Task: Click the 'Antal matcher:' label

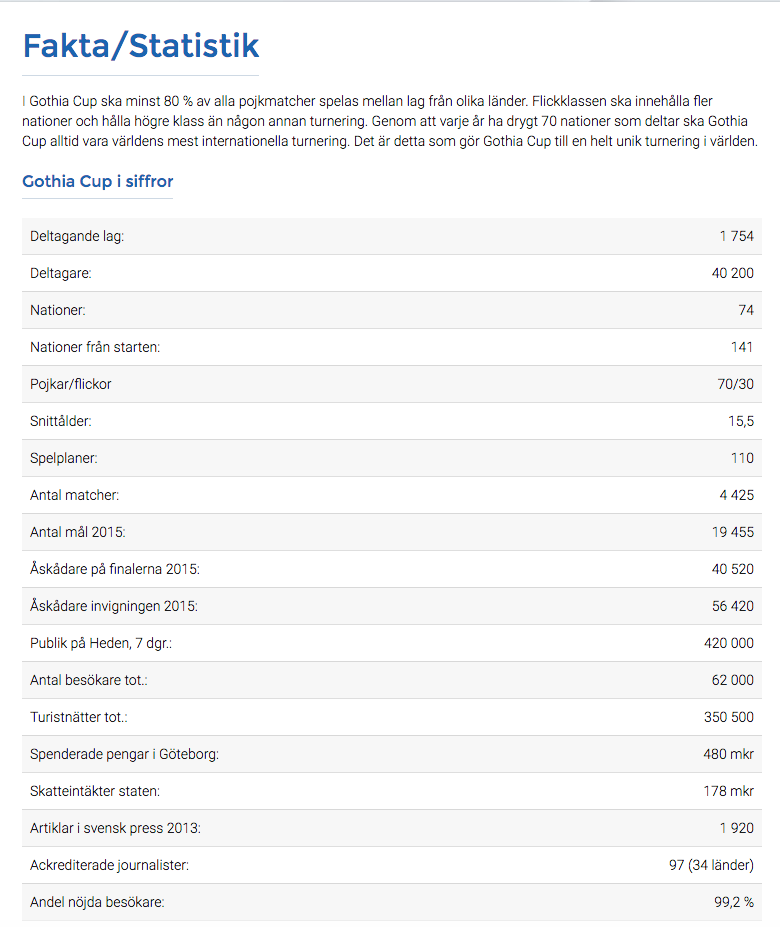Action: [75, 495]
